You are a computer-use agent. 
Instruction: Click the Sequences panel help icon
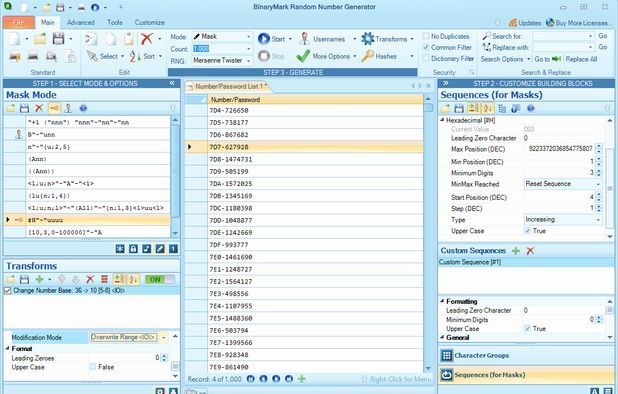531,108
